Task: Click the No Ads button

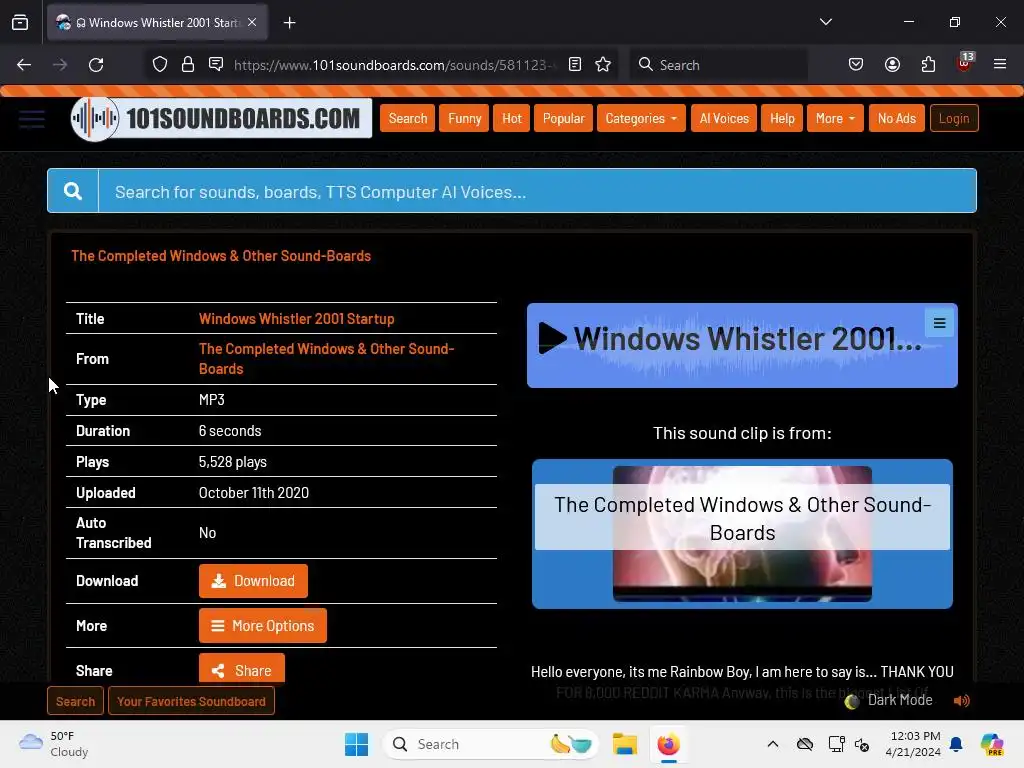Action: point(896,118)
